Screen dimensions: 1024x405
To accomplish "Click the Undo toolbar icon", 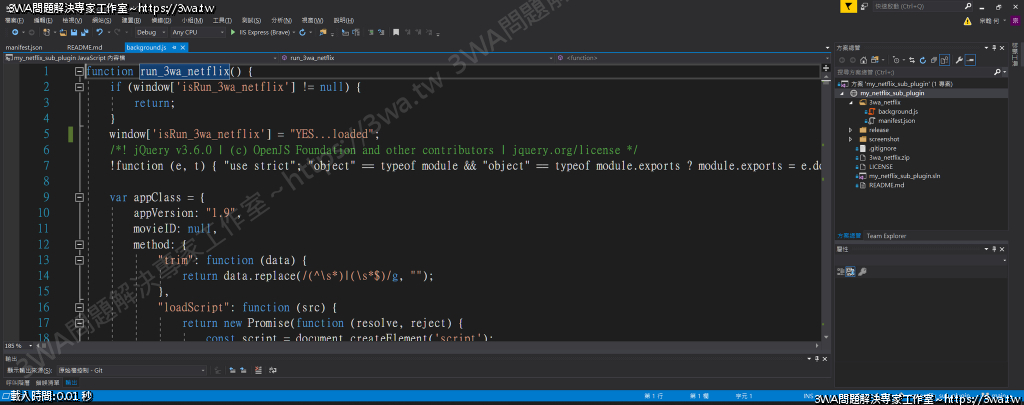I will point(98,32).
